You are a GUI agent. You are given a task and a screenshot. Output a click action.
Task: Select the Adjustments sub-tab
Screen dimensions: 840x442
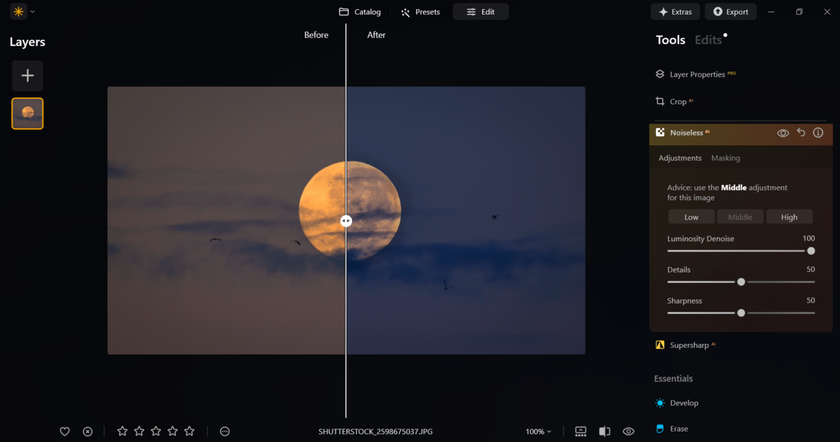(680, 158)
